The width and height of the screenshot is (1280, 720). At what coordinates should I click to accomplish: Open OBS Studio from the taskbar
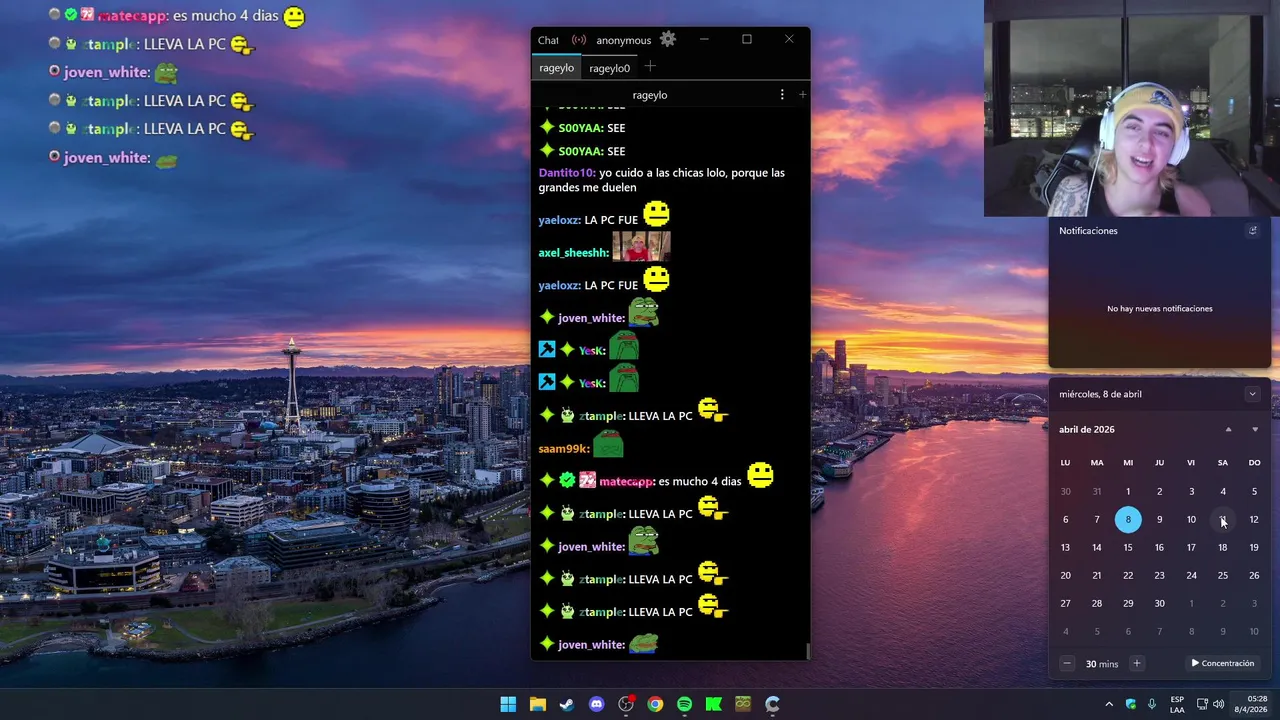[x=626, y=704]
